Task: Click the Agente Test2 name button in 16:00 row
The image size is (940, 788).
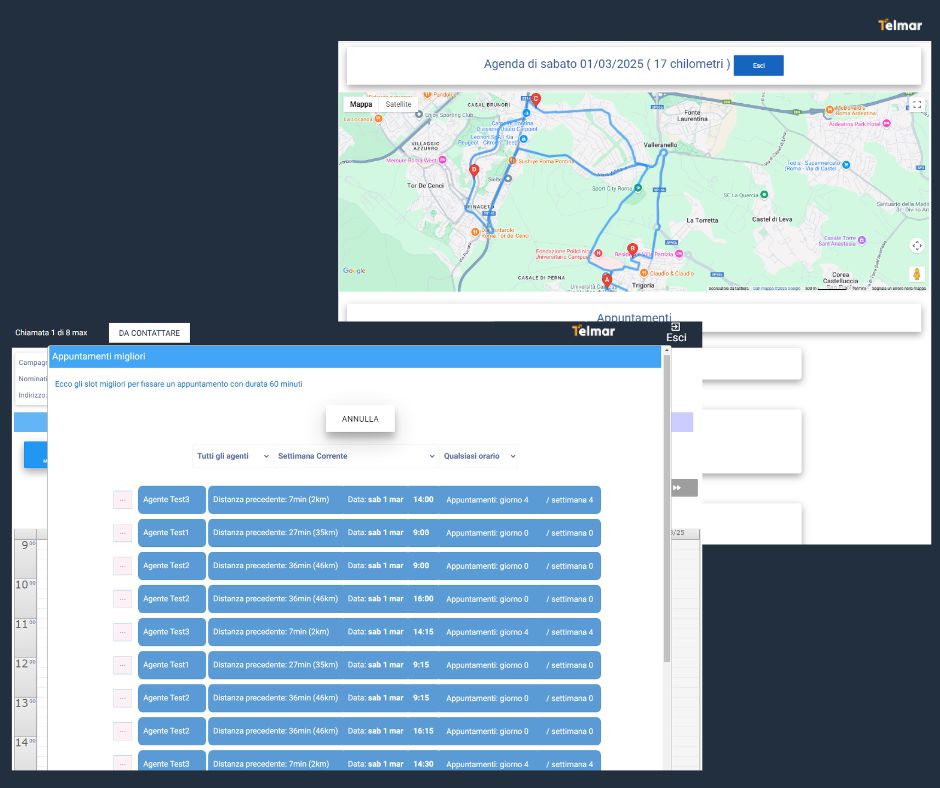Action: coord(171,598)
